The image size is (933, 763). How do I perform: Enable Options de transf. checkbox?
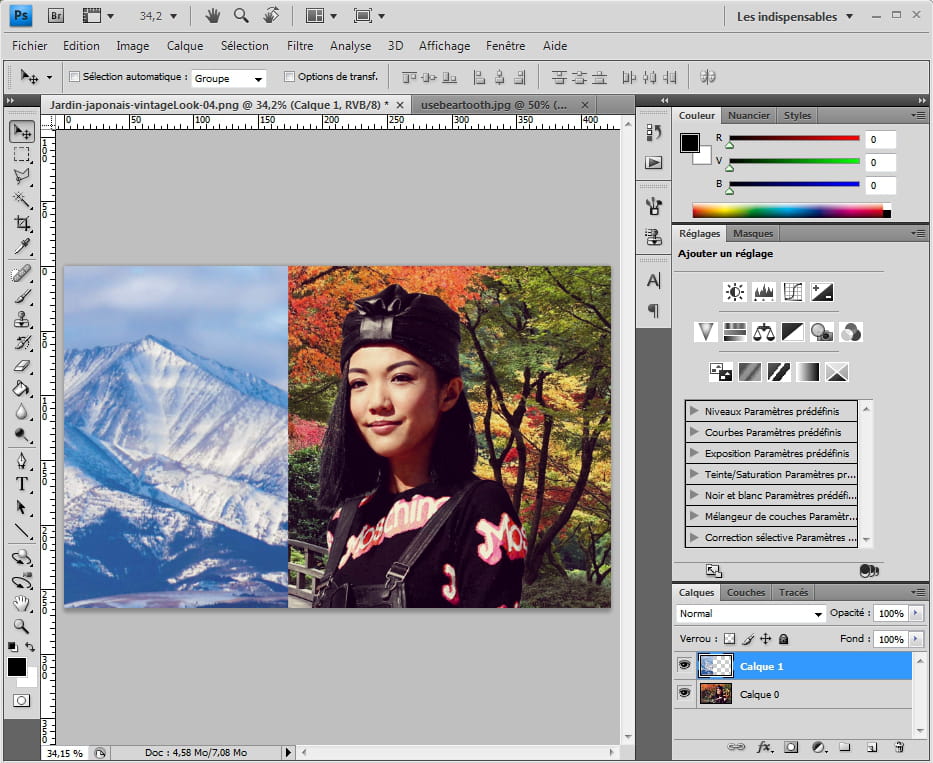click(x=289, y=77)
